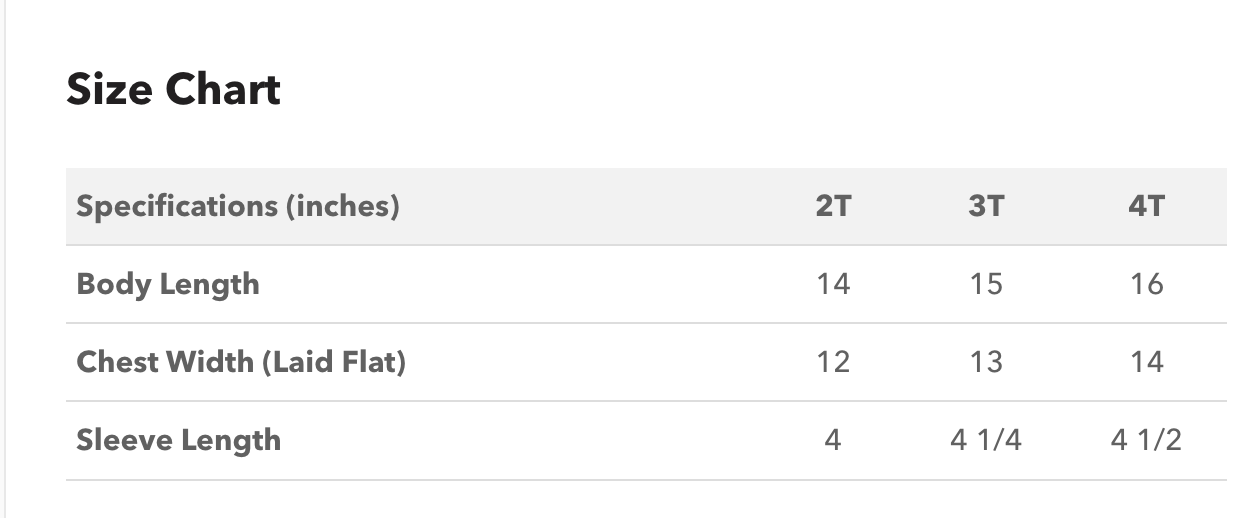This screenshot has width=1250, height=518.
Task: Click the Size Chart heading
Action: click(173, 90)
